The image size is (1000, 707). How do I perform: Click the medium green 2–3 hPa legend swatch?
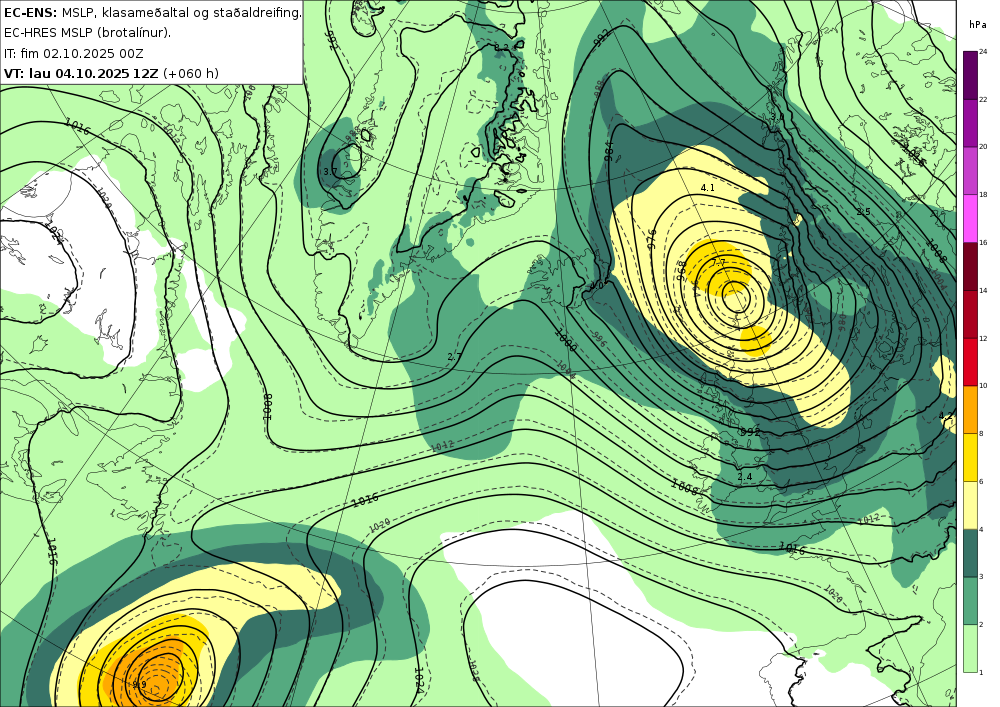[x=969, y=601]
